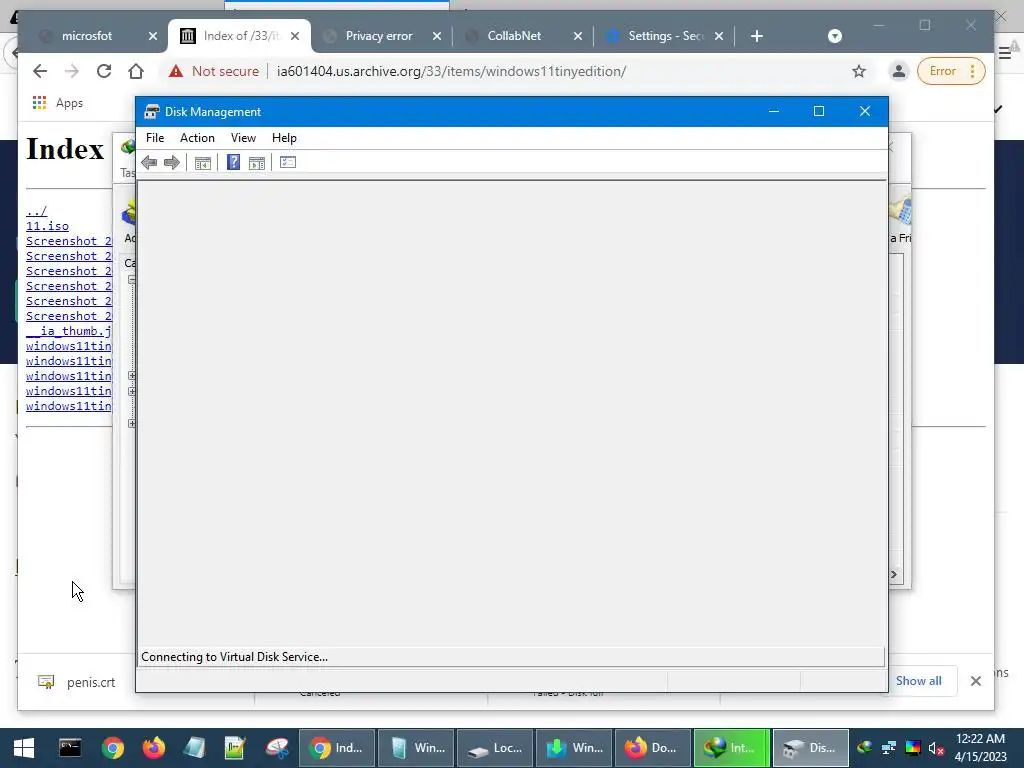The height and width of the screenshot is (768, 1024).
Task: Close the Privacy error tab
Action: (x=437, y=36)
